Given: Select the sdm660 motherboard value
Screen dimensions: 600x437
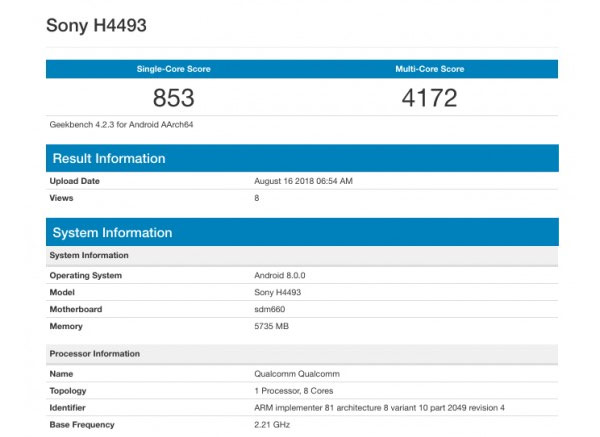Looking at the screenshot, I should click(x=270, y=309).
